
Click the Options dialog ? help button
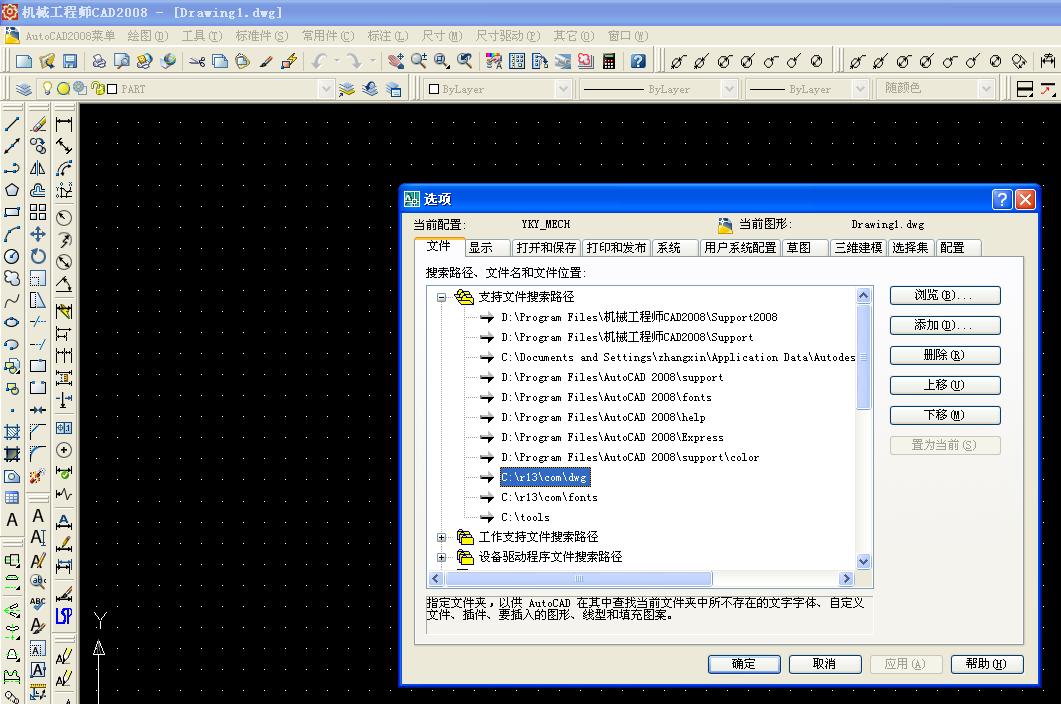(x=1002, y=199)
